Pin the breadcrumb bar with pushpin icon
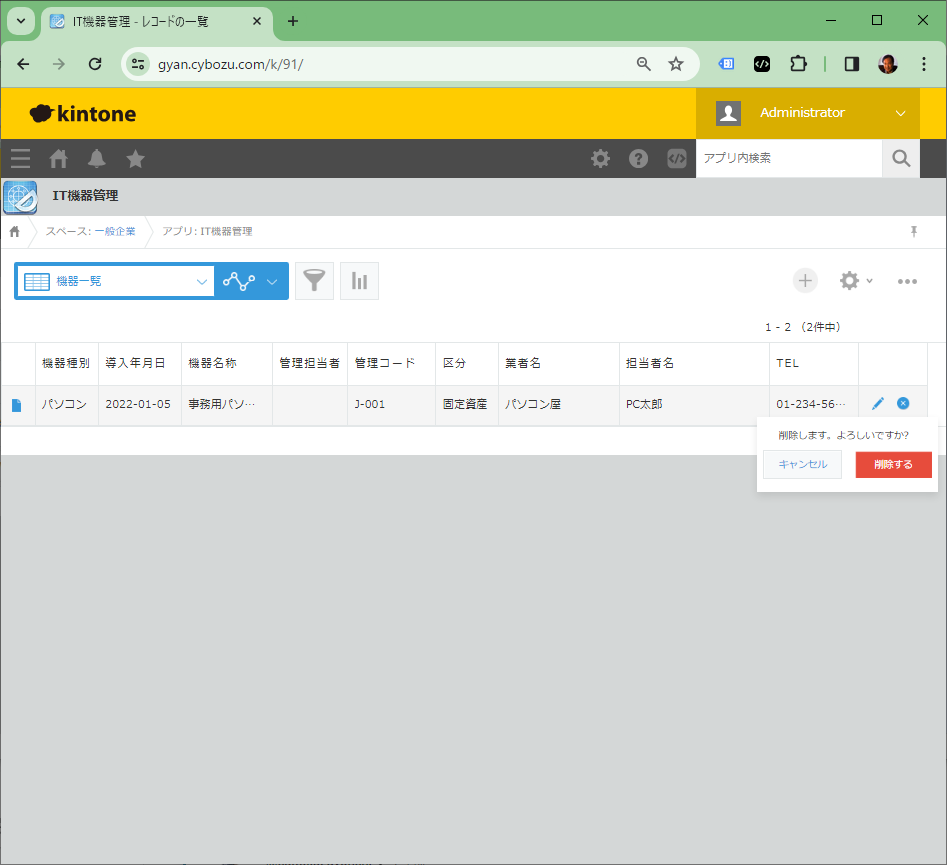Screen dimensions: 947x865 pos(914,231)
